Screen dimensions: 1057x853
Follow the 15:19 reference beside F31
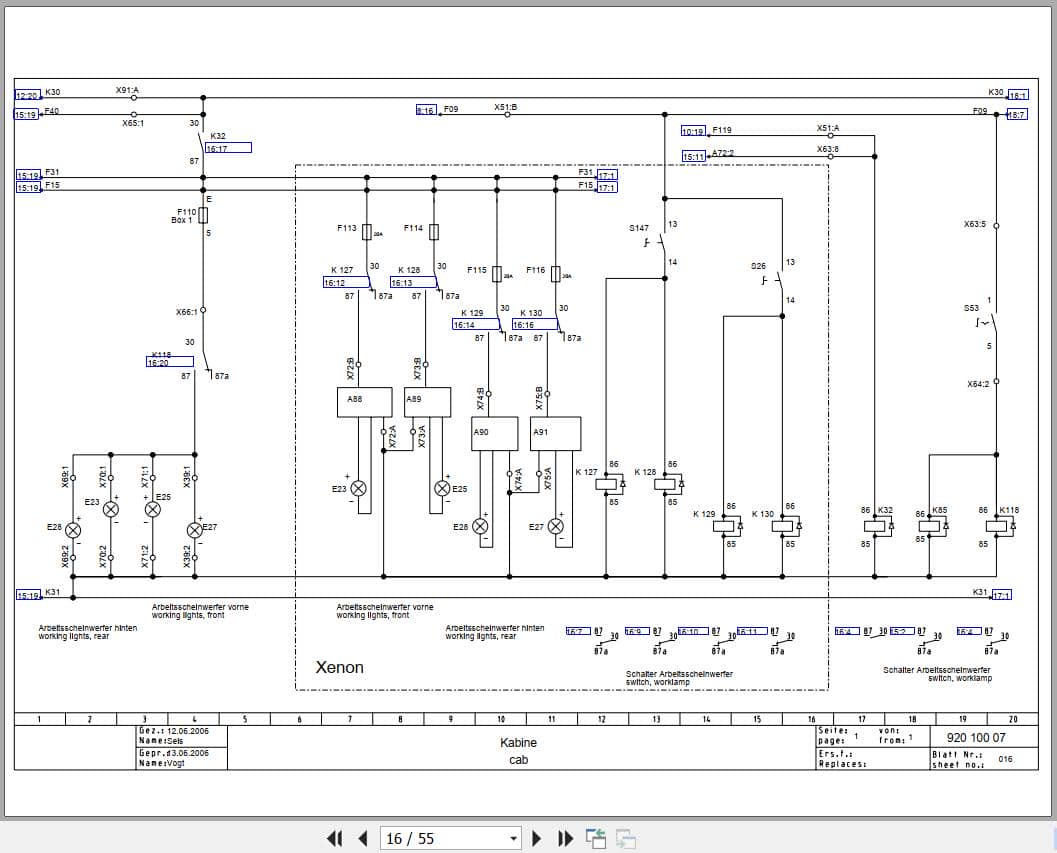click(28, 175)
